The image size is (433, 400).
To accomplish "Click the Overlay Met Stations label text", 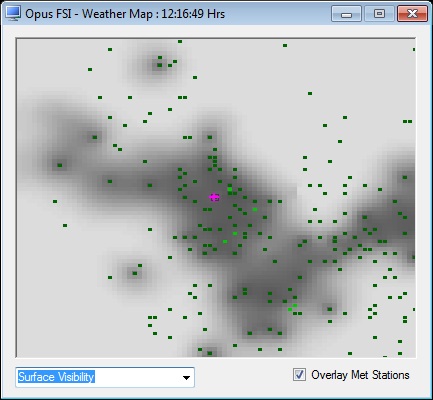I will (x=360, y=375).
